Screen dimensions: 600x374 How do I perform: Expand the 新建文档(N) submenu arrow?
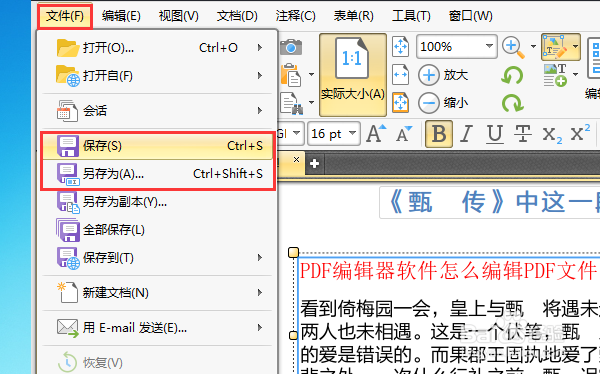[260, 293]
